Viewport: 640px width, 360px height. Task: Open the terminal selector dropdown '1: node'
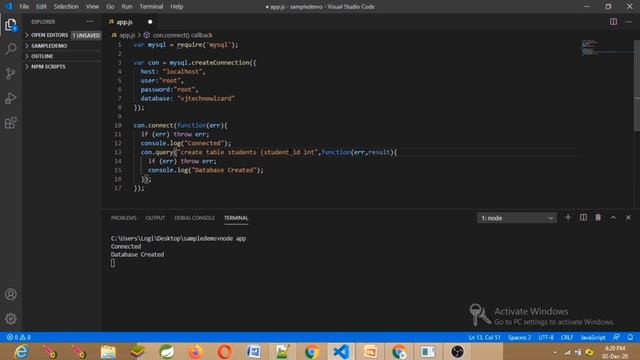pyautogui.click(x=516, y=218)
